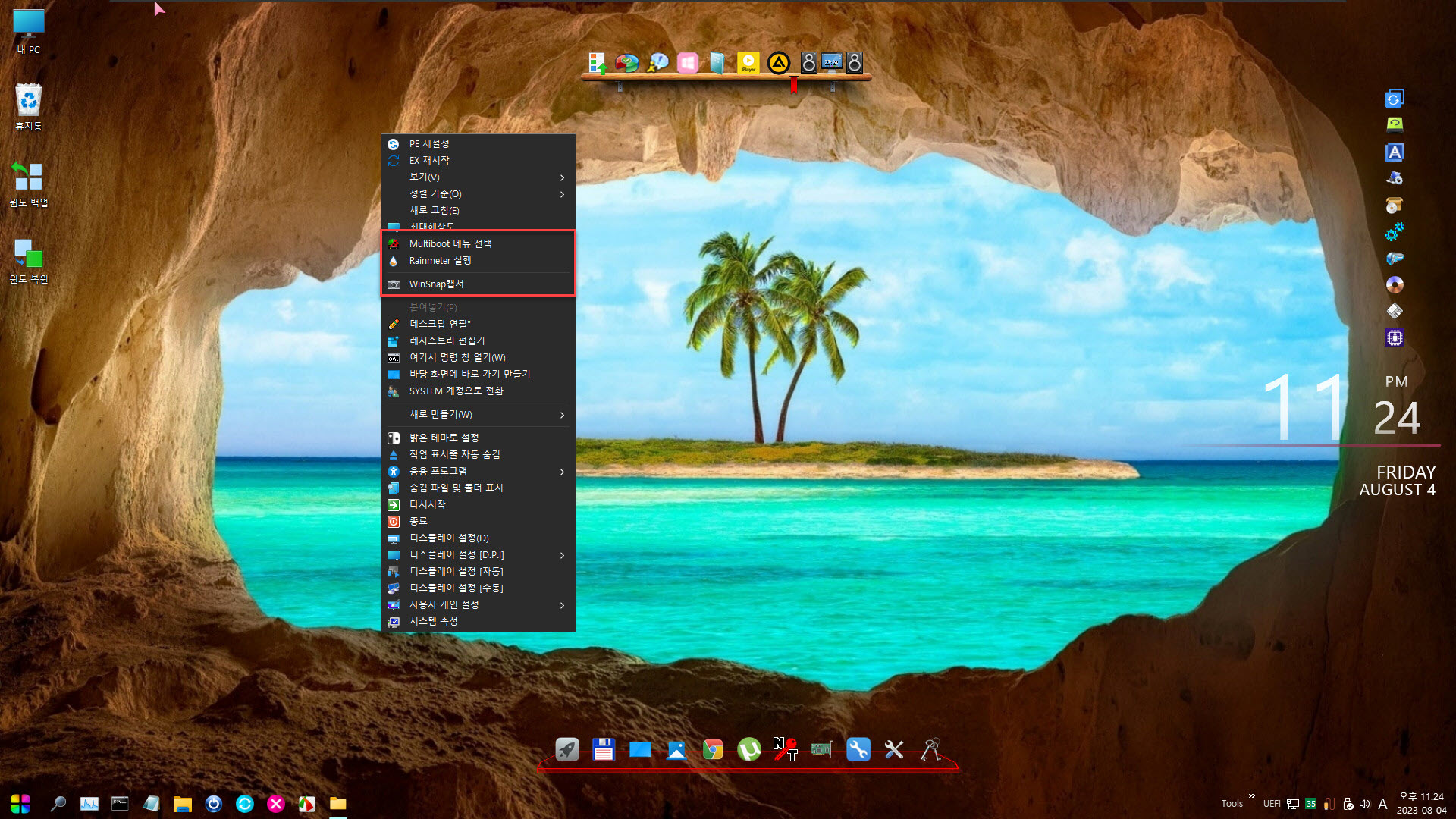Open the command prompt icon on the taskbar
Viewport: 1456px width, 819px height.
tap(120, 804)
